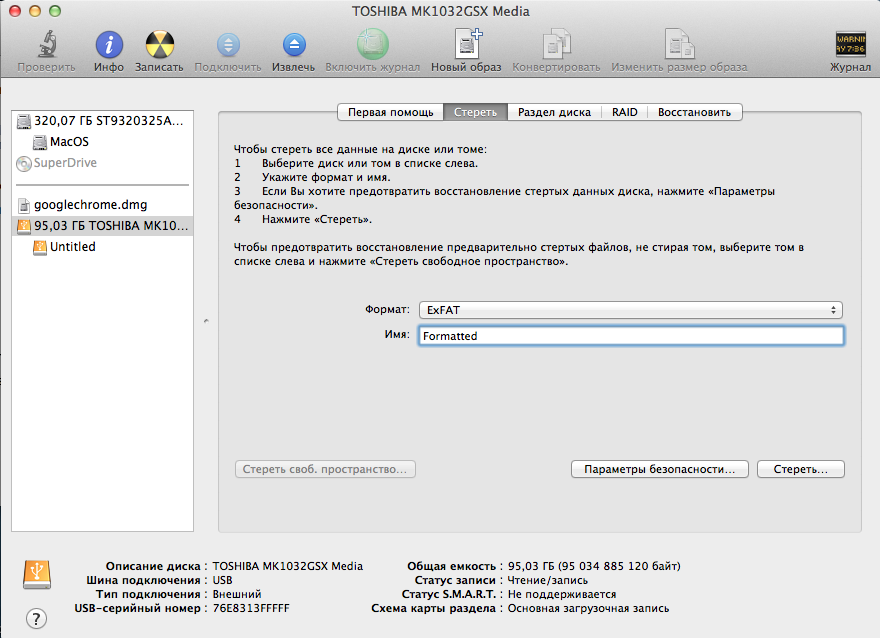This screenshot has width=880, height=638.
Task: Open the Журнал log icon
Action: point(851,44)
